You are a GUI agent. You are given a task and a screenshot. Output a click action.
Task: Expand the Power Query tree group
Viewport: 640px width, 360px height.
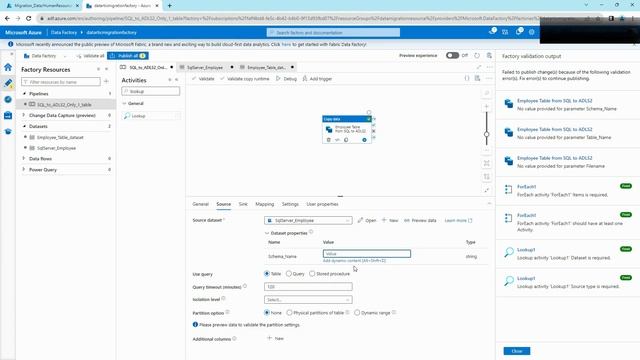tap(24, 169)
